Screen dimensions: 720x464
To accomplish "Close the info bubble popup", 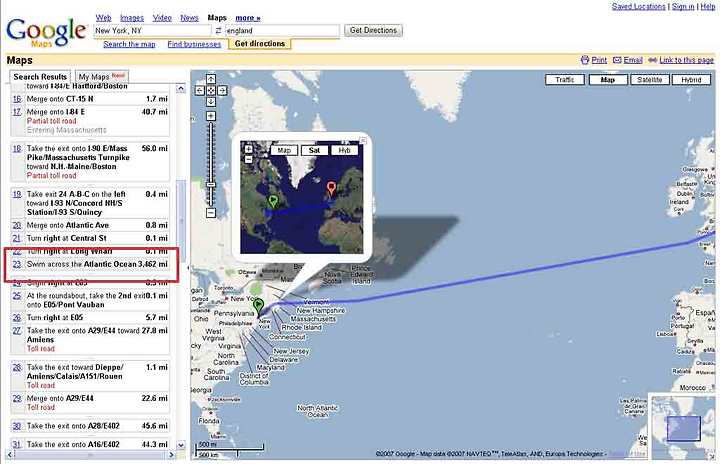I will [x=363, y=141].
